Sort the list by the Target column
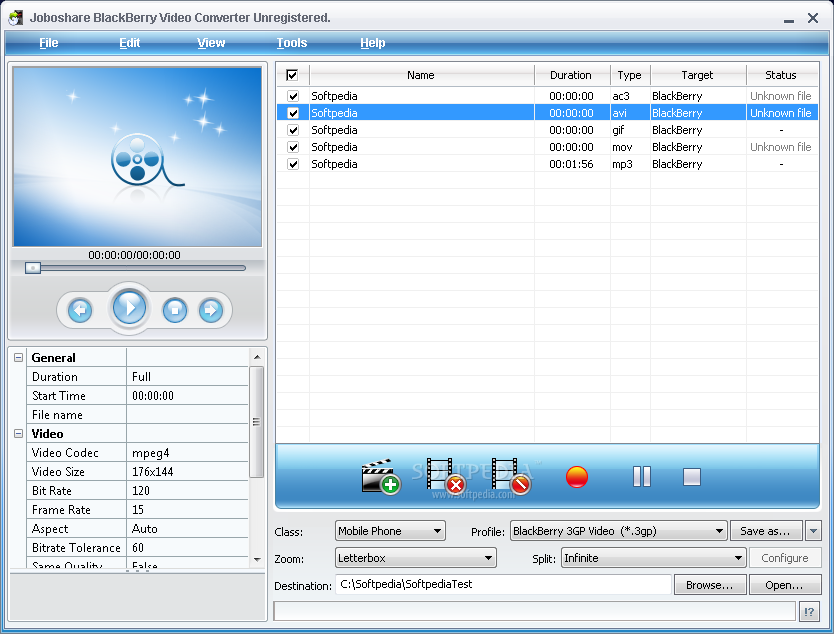Screen dimensions: 834x634 (x=698, y=75)
